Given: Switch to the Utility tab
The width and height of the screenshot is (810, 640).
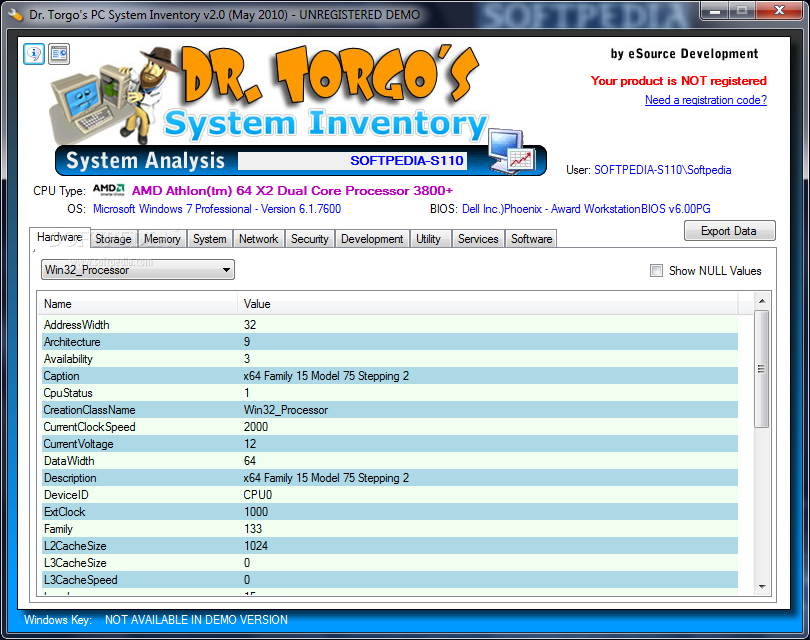Looking at the screenshot, I should (x=429, y=239).
